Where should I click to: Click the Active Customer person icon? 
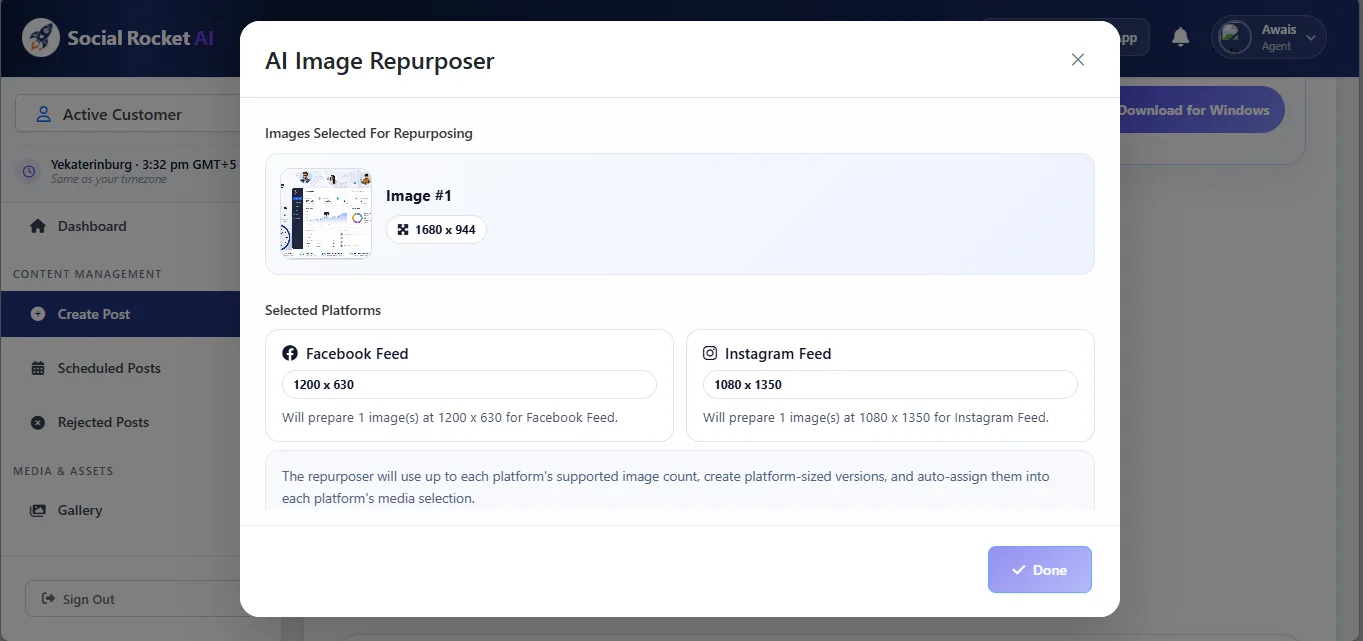pyautogui.click(x=43, y=114)
